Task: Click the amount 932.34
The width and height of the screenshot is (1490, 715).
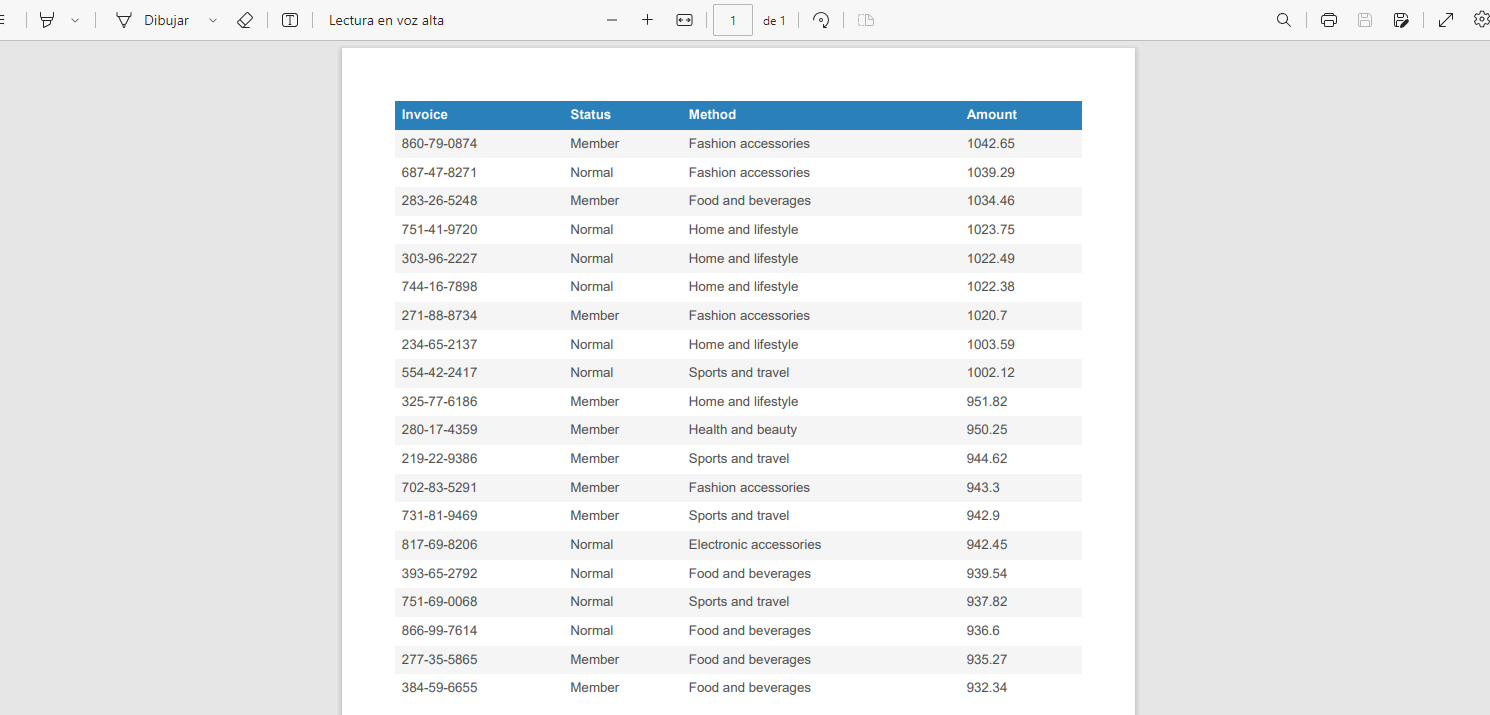Action: pos(986,688)
